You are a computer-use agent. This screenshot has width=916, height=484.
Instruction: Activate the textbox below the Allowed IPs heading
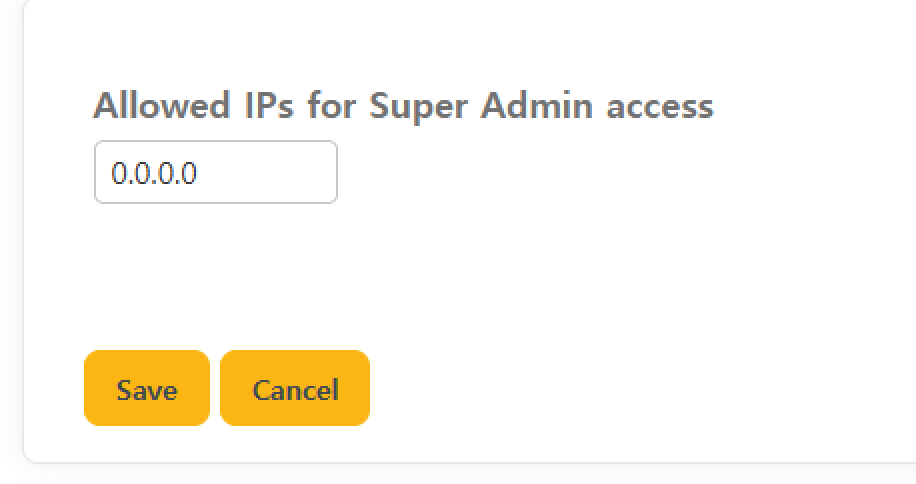[x=216, y=173]
